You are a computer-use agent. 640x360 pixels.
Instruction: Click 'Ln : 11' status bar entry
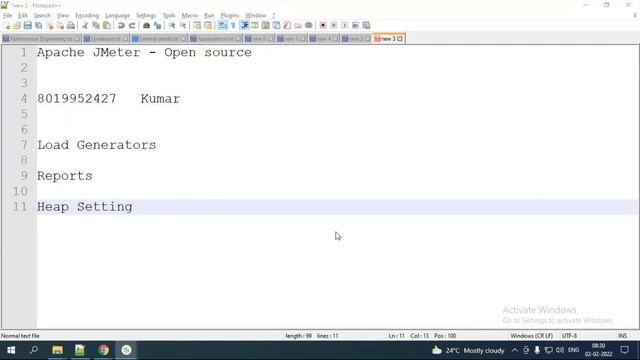(396, 336)
